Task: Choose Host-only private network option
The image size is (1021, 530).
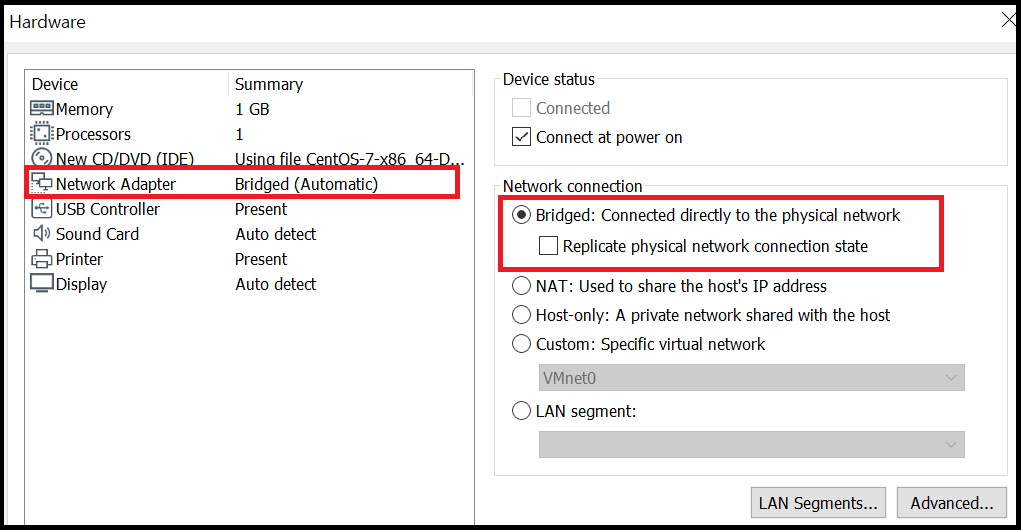Action: pyautogui.click(x=521, y=315)
